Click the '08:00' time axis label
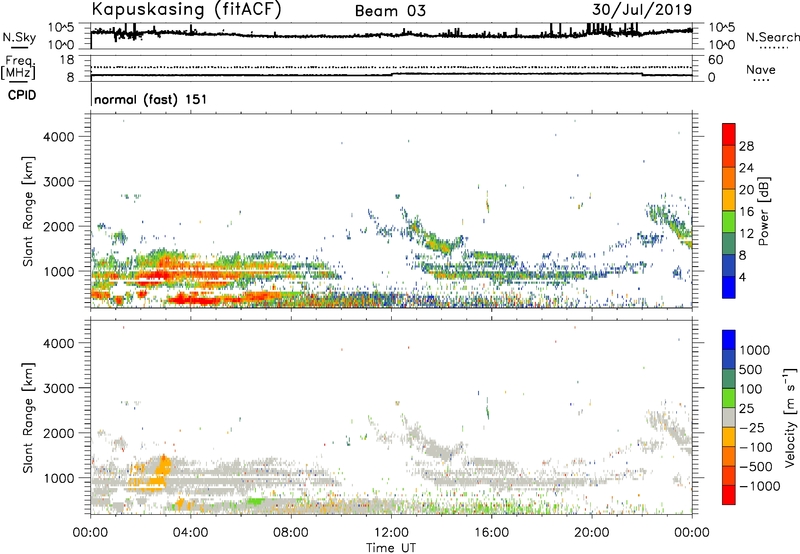Viewport: 800px width, 554px height. [291, 533]
